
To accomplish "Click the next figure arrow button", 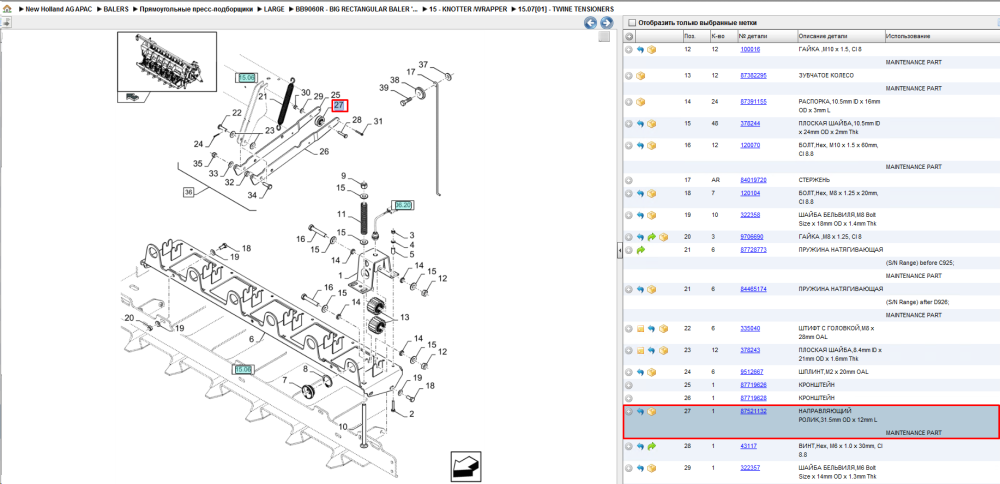I will click(x=606, y=23).
